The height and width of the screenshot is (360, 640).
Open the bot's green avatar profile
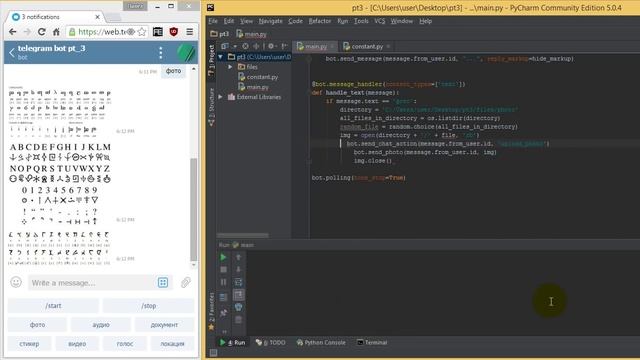[186, 53]
